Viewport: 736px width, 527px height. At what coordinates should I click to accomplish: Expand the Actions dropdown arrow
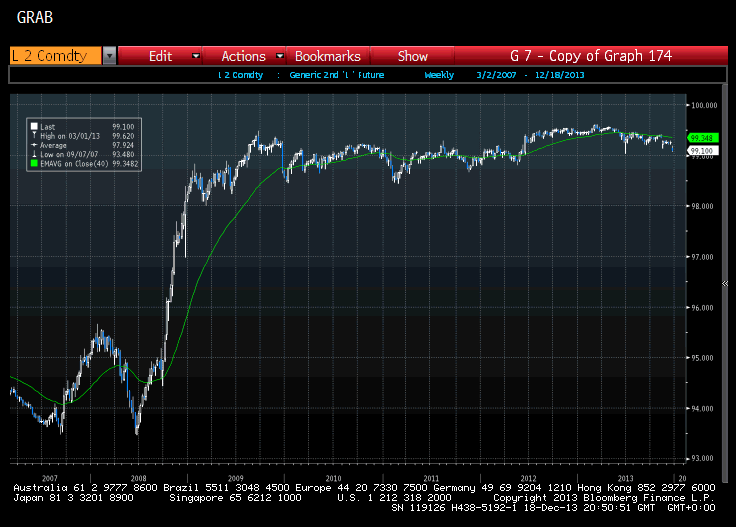tap(280, 56)
